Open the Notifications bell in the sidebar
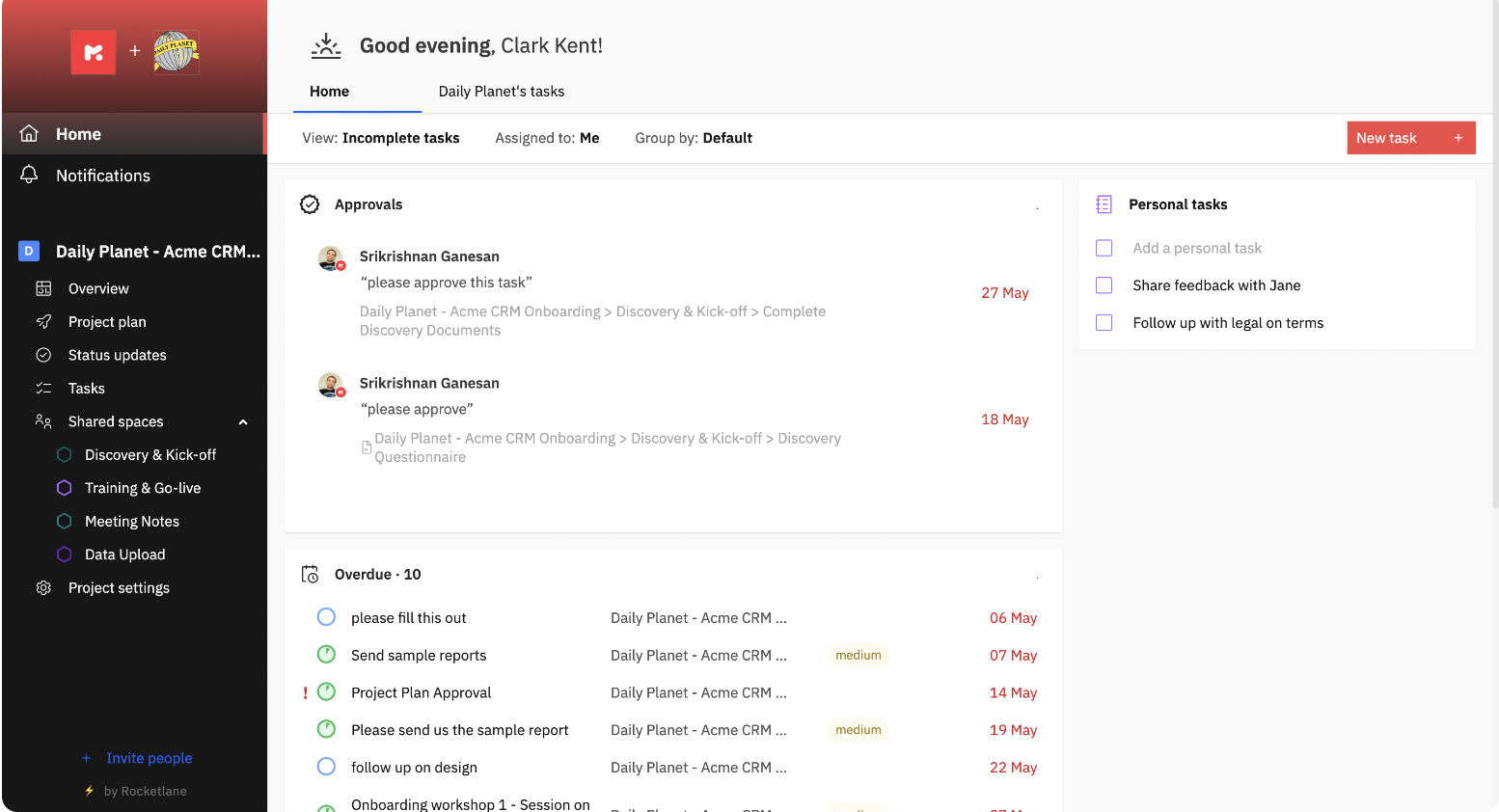 (28, 175)
